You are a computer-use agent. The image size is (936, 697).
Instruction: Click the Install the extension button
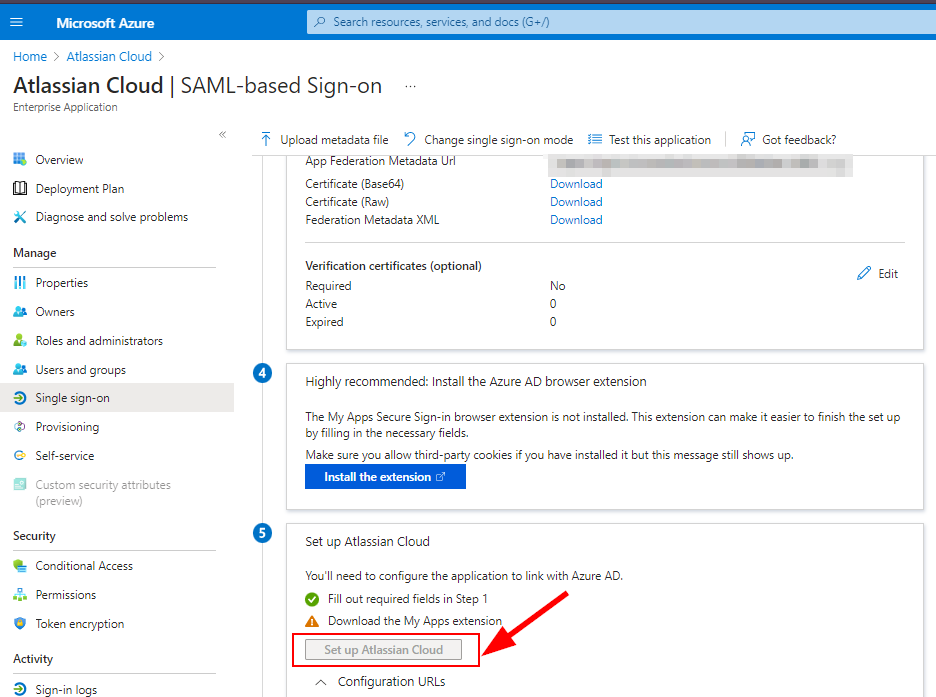pyautogui.click(x=385, y=476)
